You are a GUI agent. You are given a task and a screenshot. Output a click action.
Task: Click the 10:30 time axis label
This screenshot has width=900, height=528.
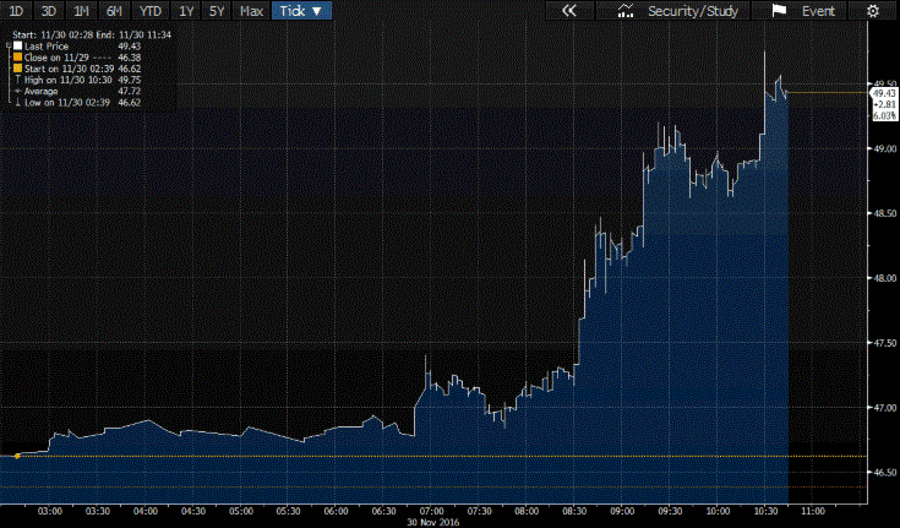pos(765,511)
